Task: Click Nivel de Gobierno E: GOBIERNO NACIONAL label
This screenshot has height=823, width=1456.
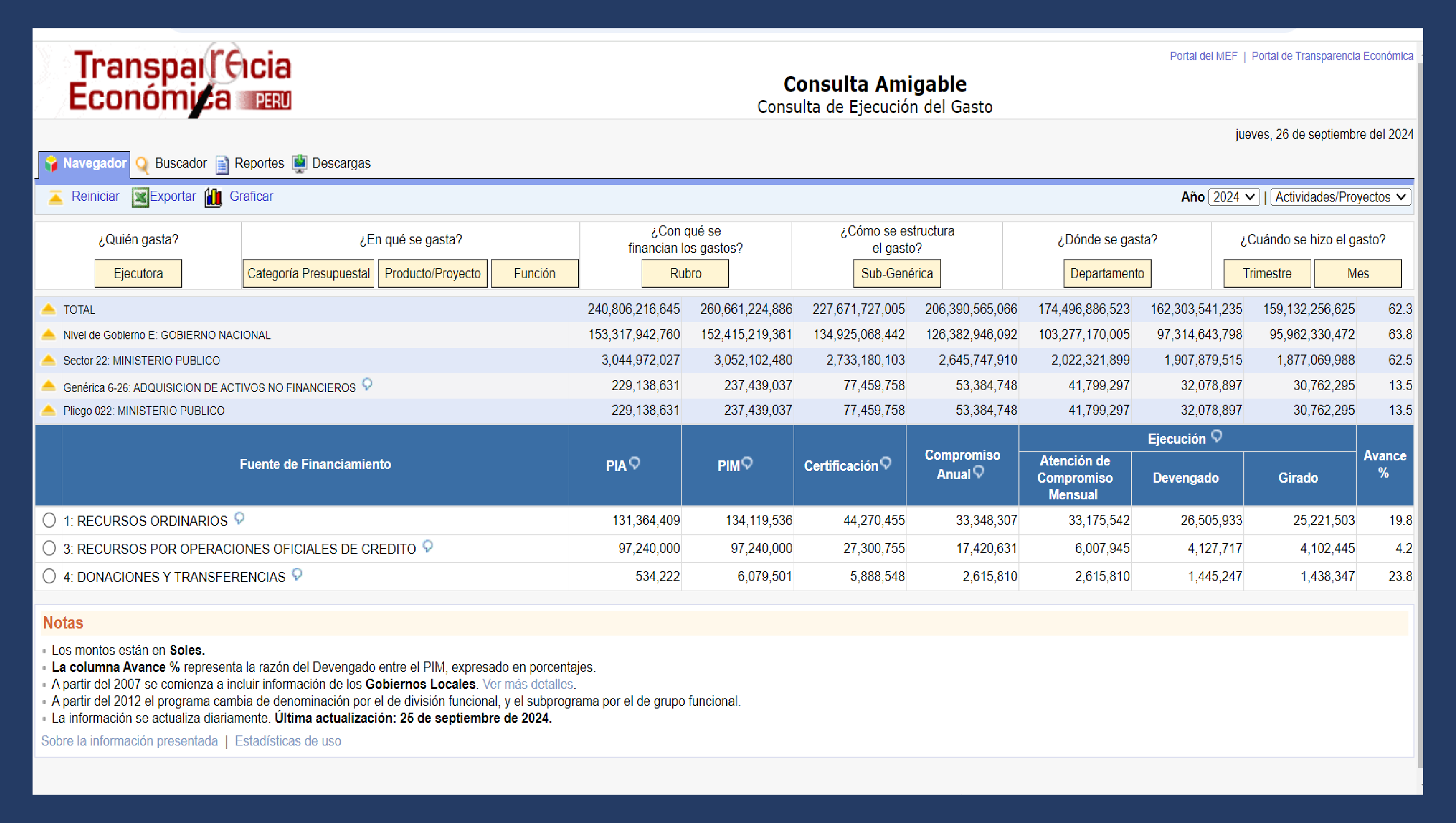Action: tap(167, 335)
